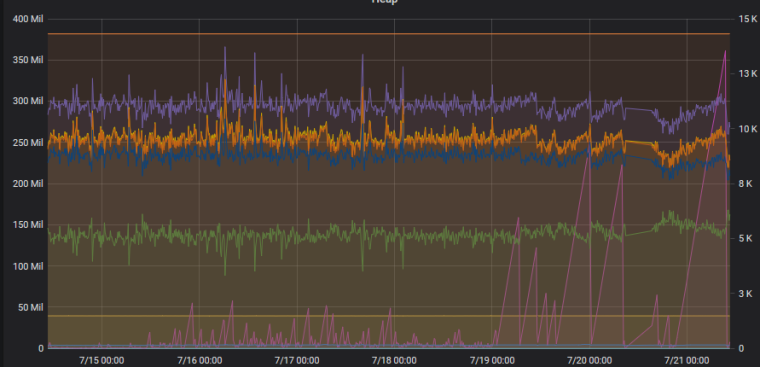Select the 7/16 00:00 time axis label
Image resolution: width=760 pixels, height=367 pixels.
[200, 361]
